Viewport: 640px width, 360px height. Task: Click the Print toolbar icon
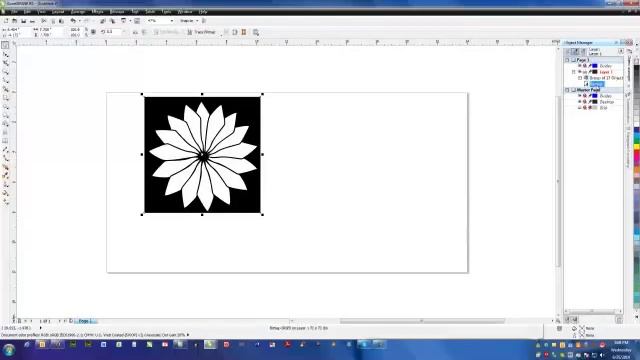pyautogui.click(x=32, y=21)
